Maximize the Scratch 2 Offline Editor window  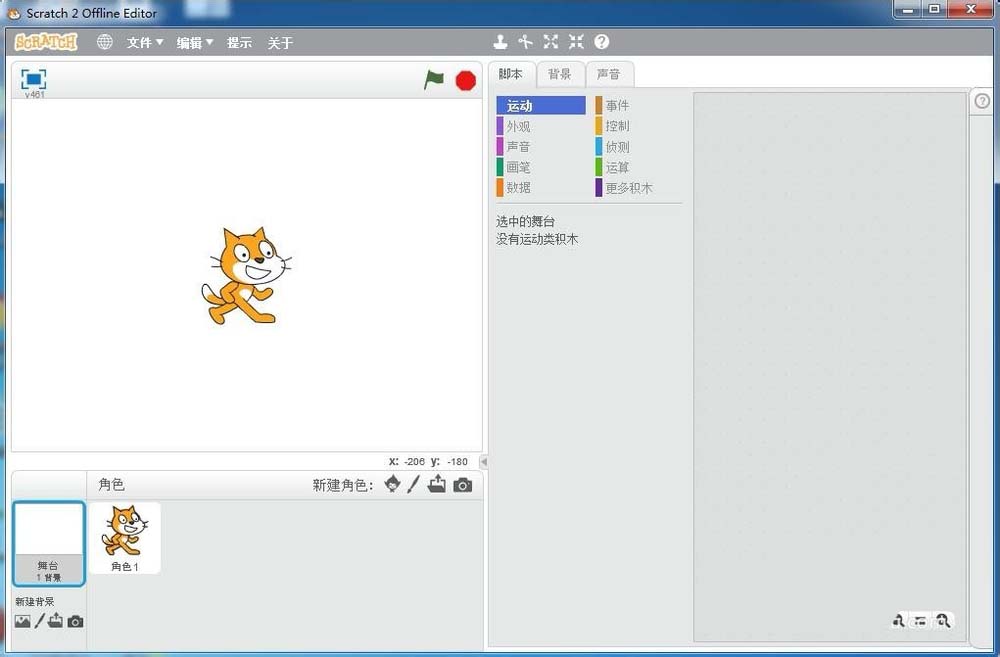(934, 10)
